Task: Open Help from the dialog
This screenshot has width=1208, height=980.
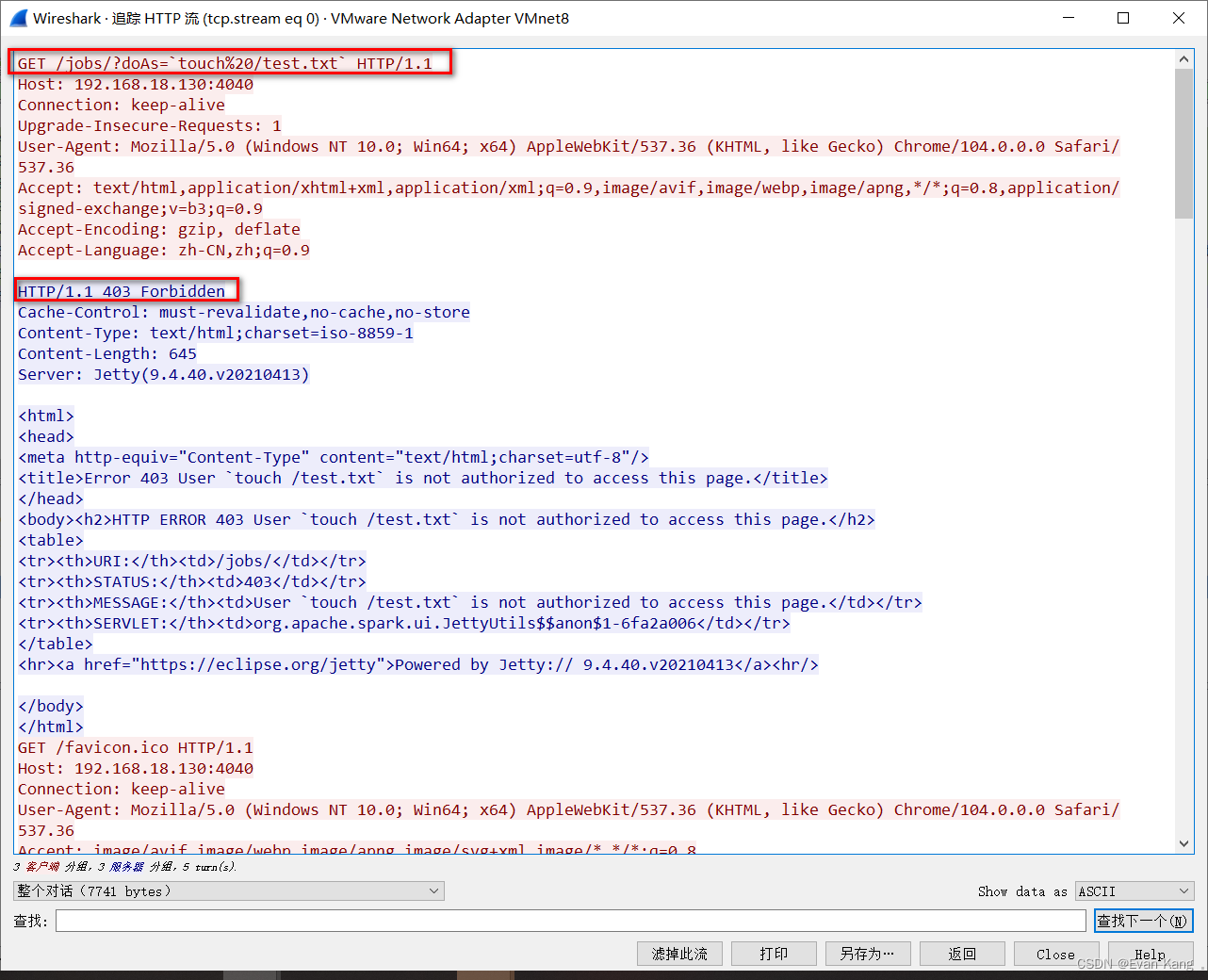Action: (x=1150, y=954)
